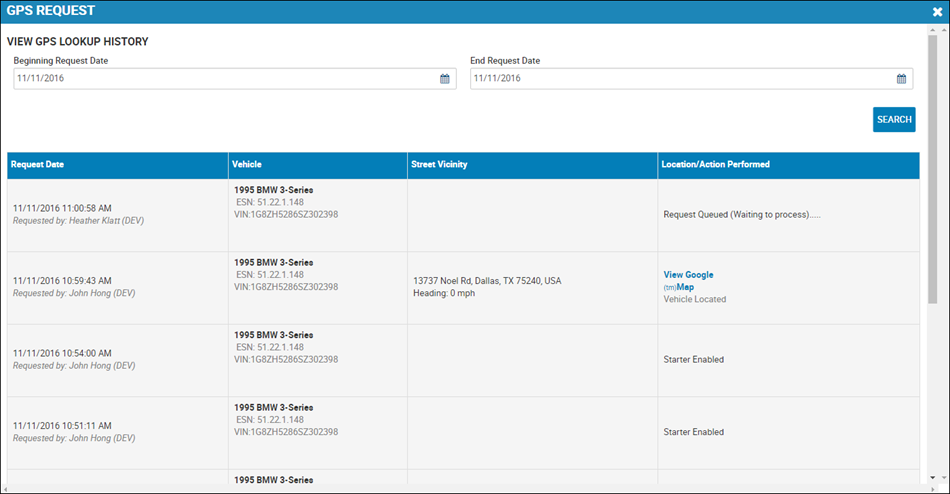The image size is (950, 494).
Task: Click 'Vehicle Located' status text
Action: [x=694, y=299]
